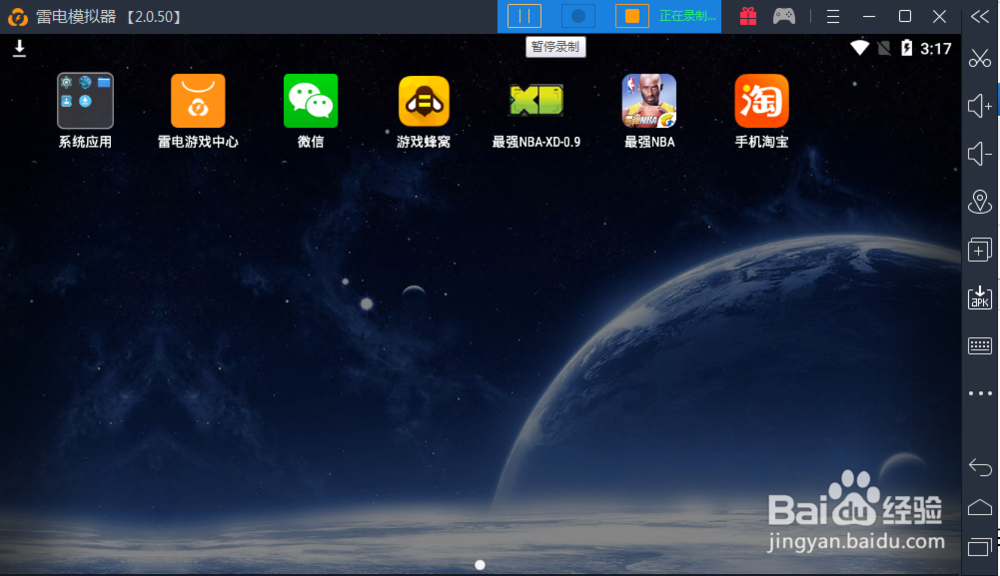Screen dimensions: 1000x576
Task: Open the 系统应用 folder
Action: pos(85,101)
